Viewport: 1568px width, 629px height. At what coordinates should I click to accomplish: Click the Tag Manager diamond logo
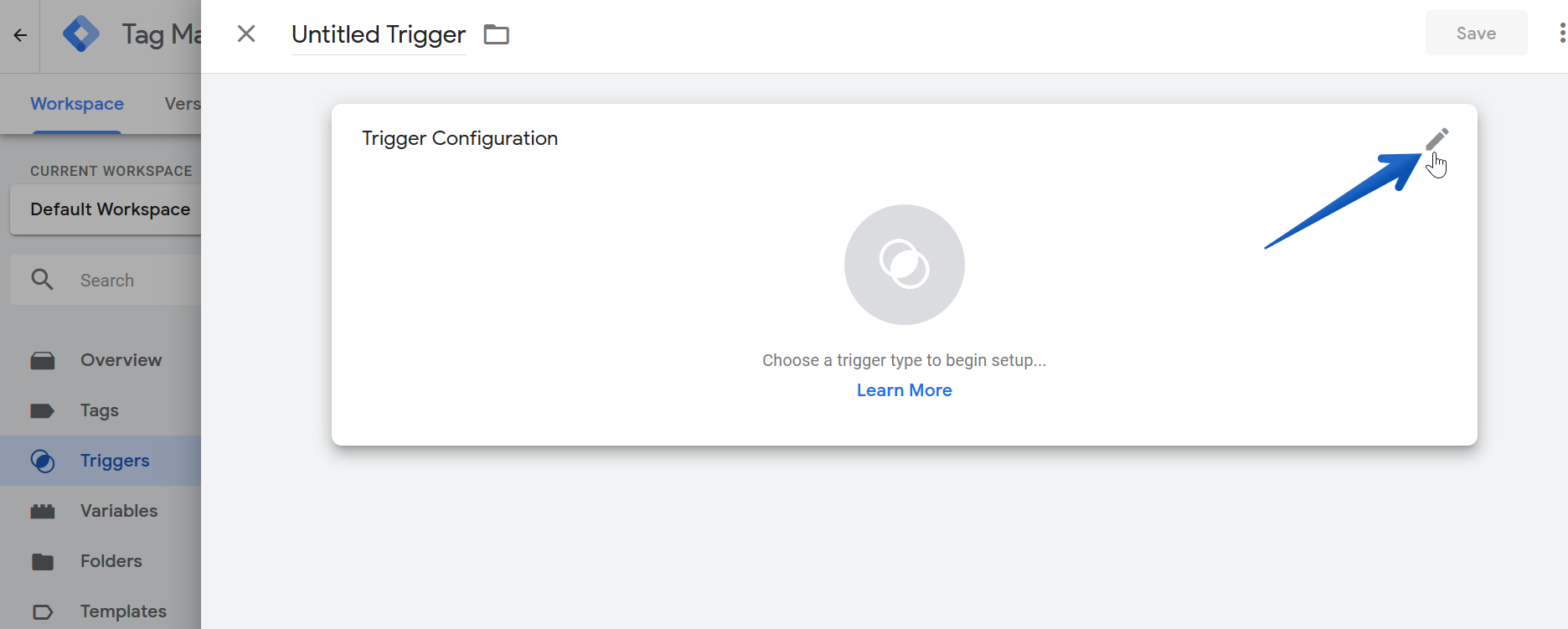(81, 34)
